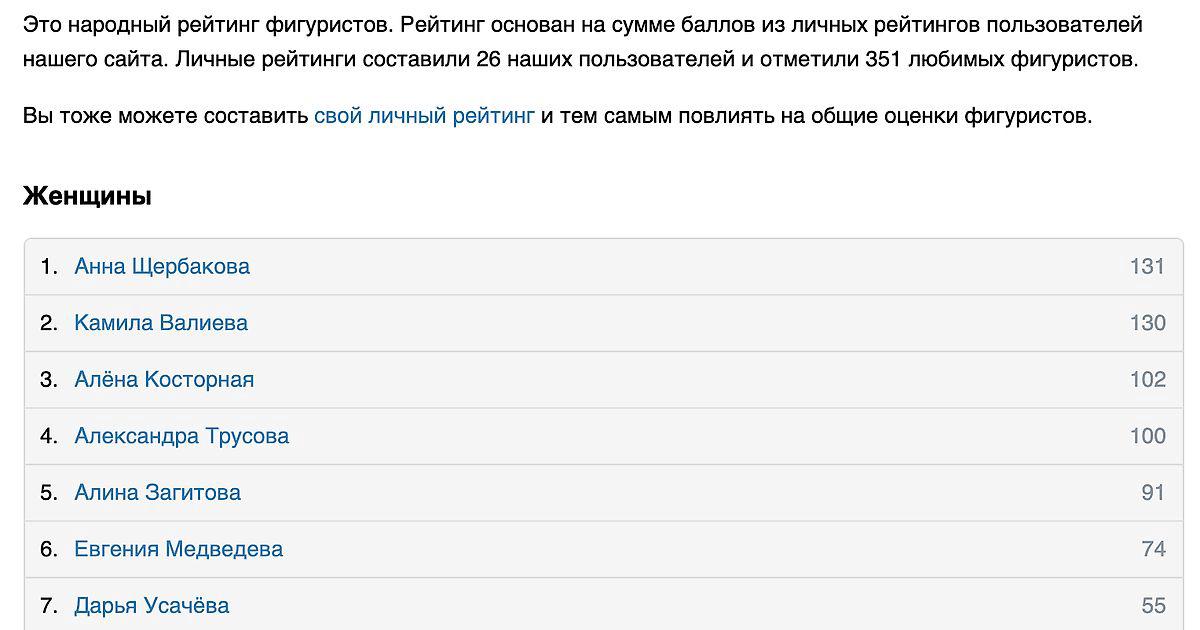
Task: Click the "Женщины" section heading
Action: pos(87,196)
